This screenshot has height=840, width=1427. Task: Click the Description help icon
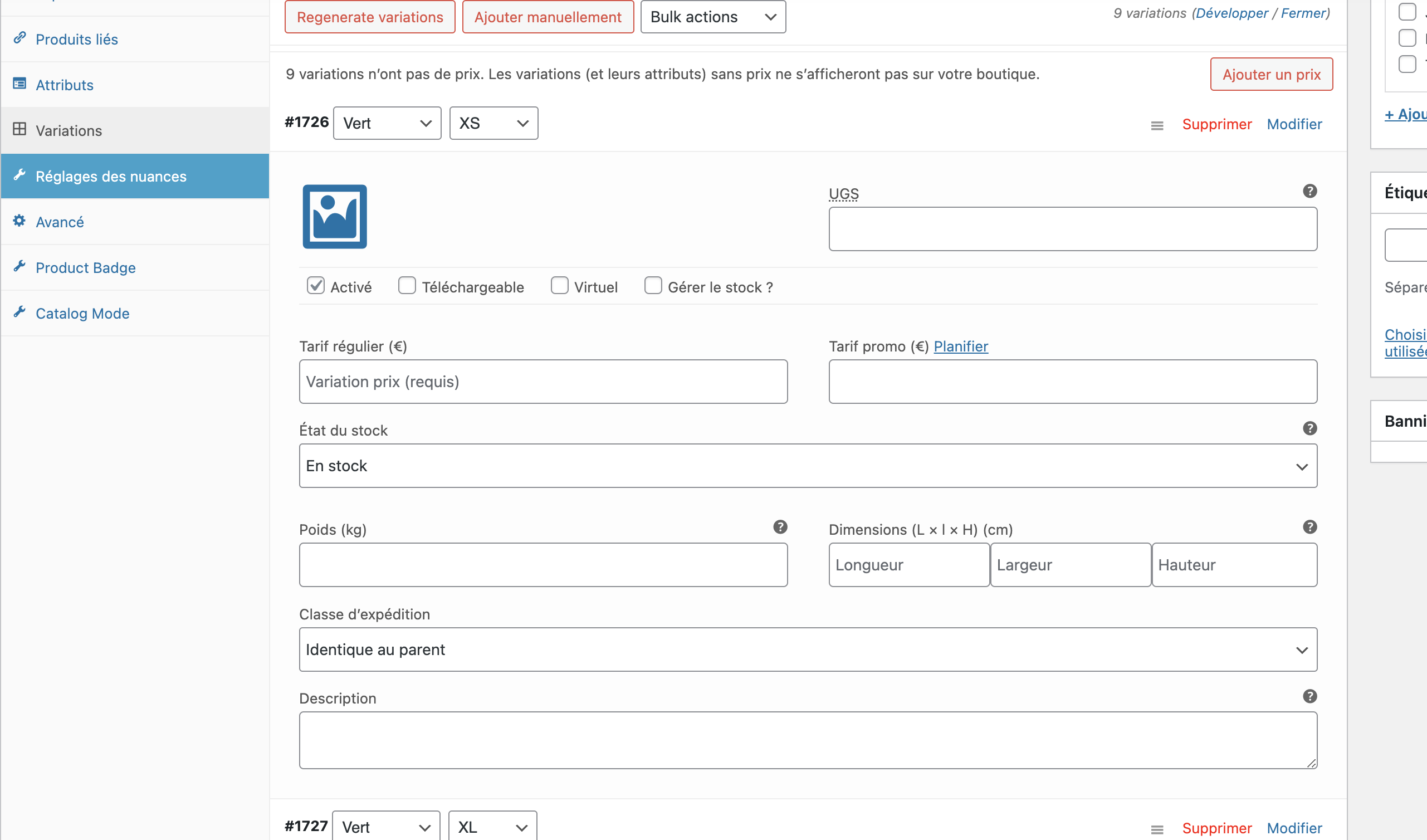click(x=1309, y=696)
